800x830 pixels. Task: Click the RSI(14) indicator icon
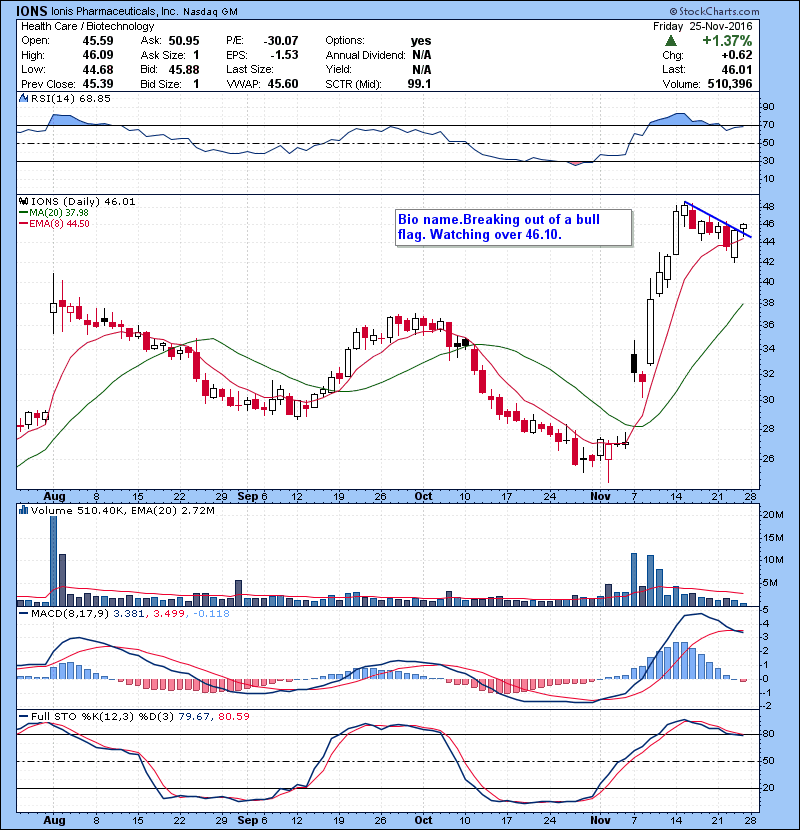(23, 98)
